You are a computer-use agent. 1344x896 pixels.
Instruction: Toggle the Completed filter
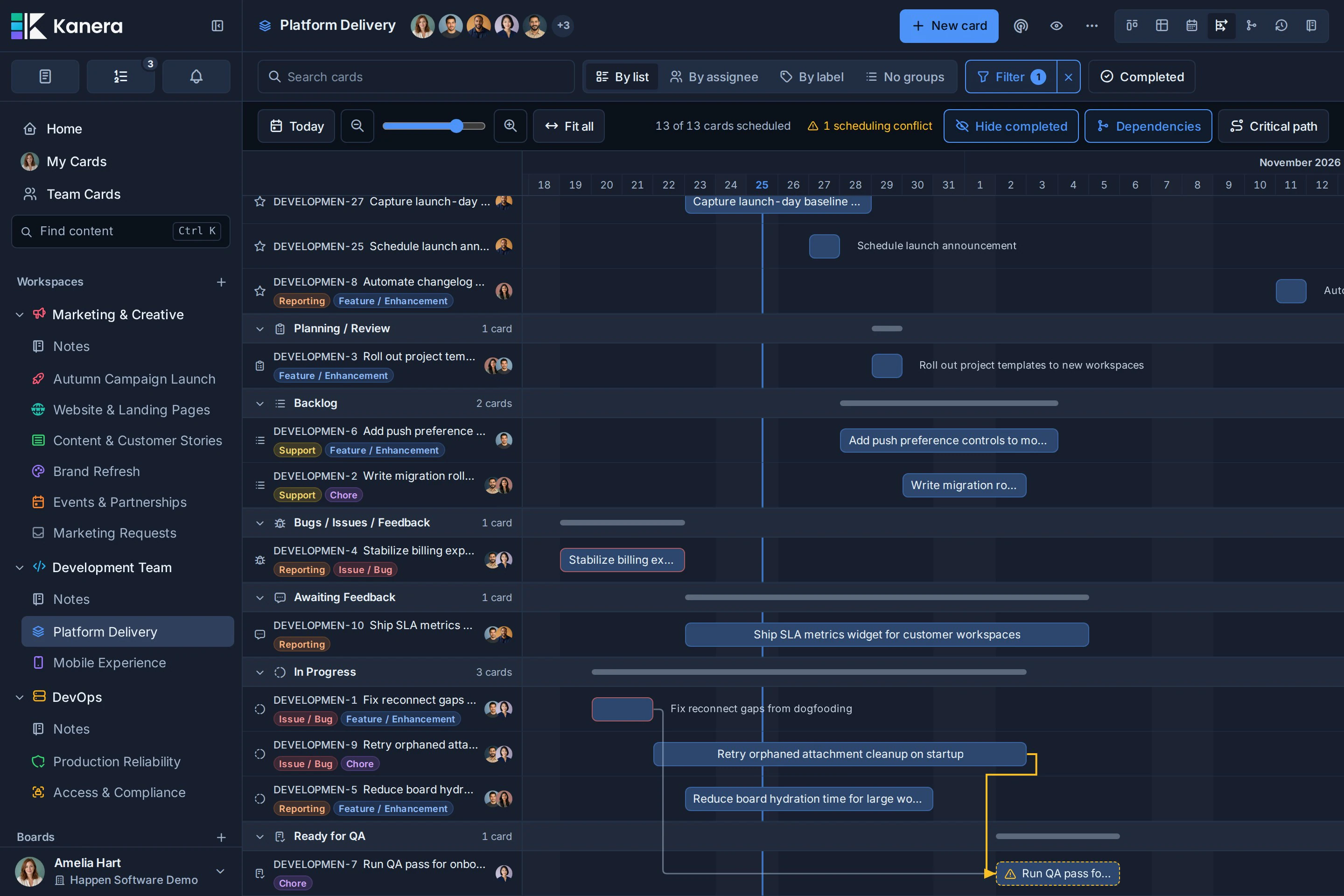point(1142,77)
